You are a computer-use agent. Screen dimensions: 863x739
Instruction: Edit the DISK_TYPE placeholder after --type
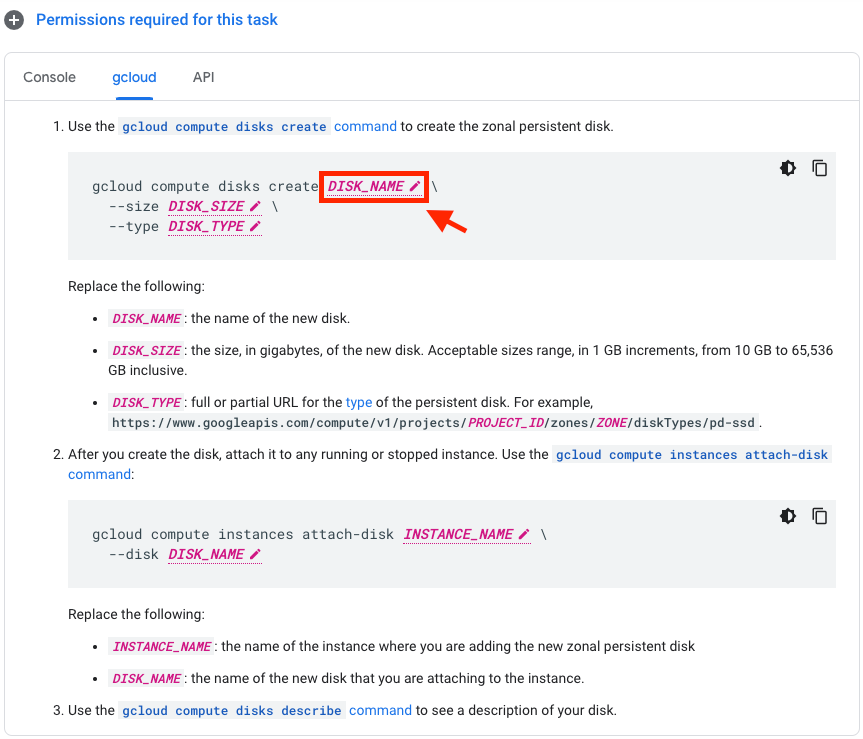click(215, 227)
